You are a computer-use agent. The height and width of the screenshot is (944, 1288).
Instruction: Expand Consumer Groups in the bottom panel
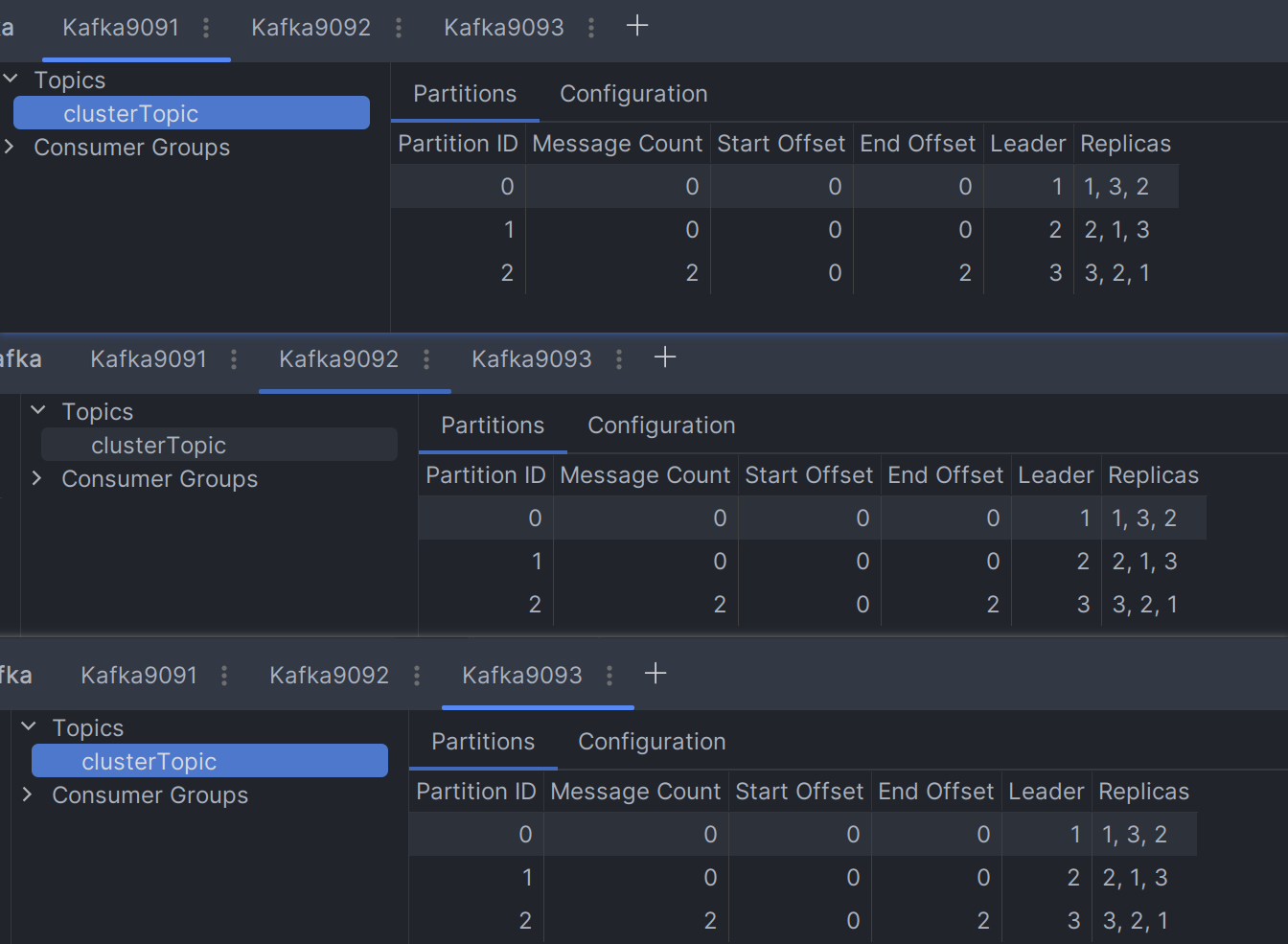(28, 794)
